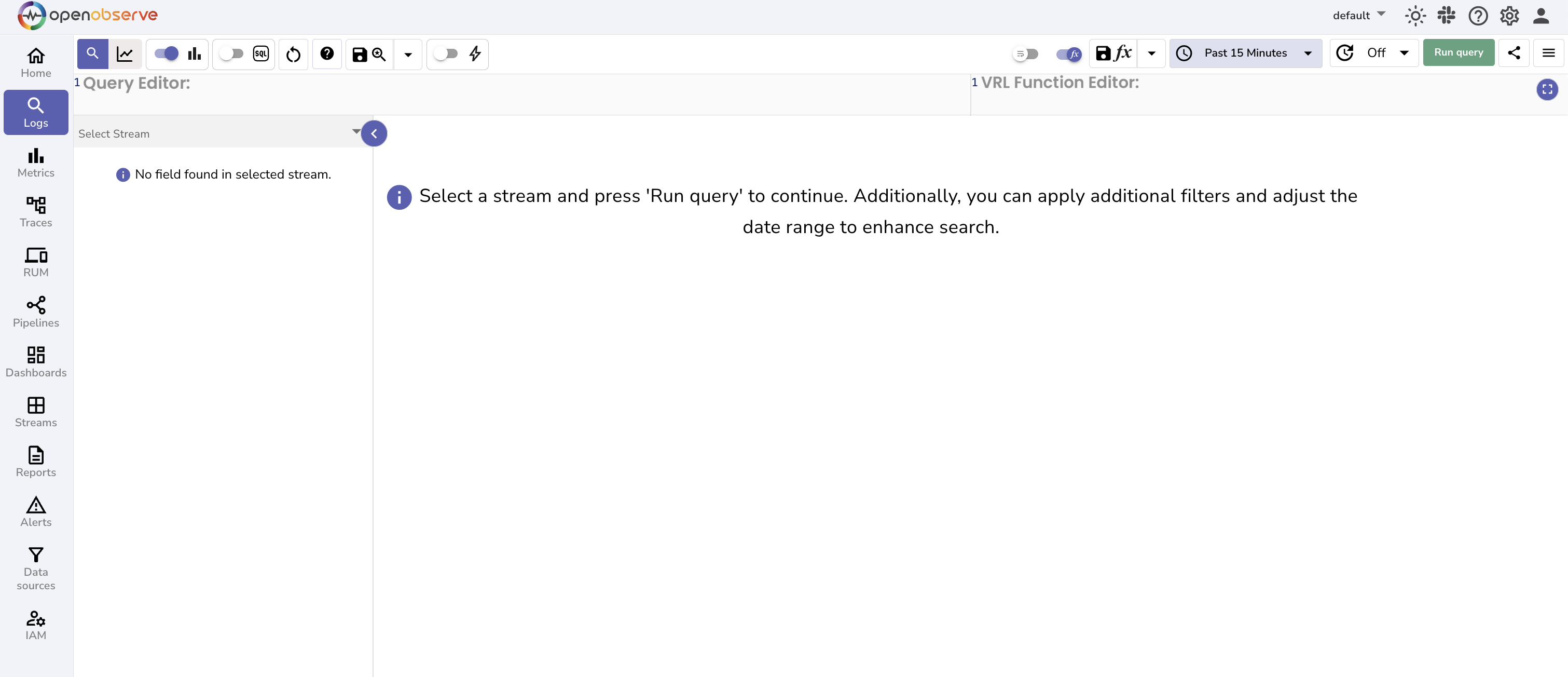This screenshot has height=677, width=1568.
Task: Open the Slack community icon
Action: pos(1446,15)
